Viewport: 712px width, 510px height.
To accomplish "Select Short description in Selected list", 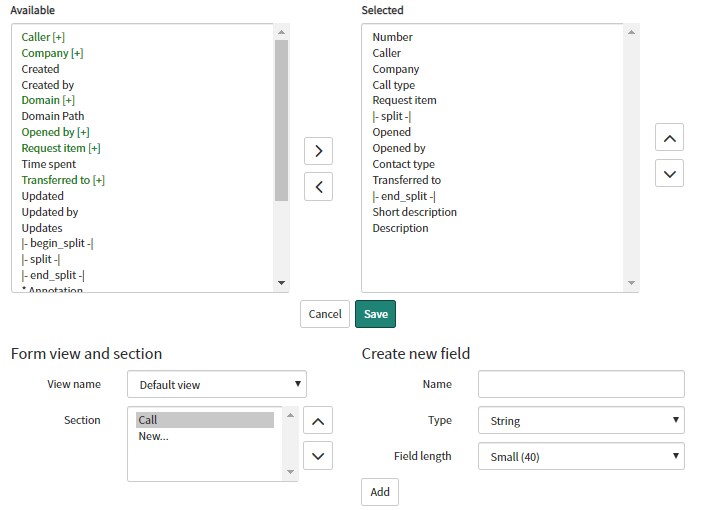I will pyautogui.click(x=415, y=212).
